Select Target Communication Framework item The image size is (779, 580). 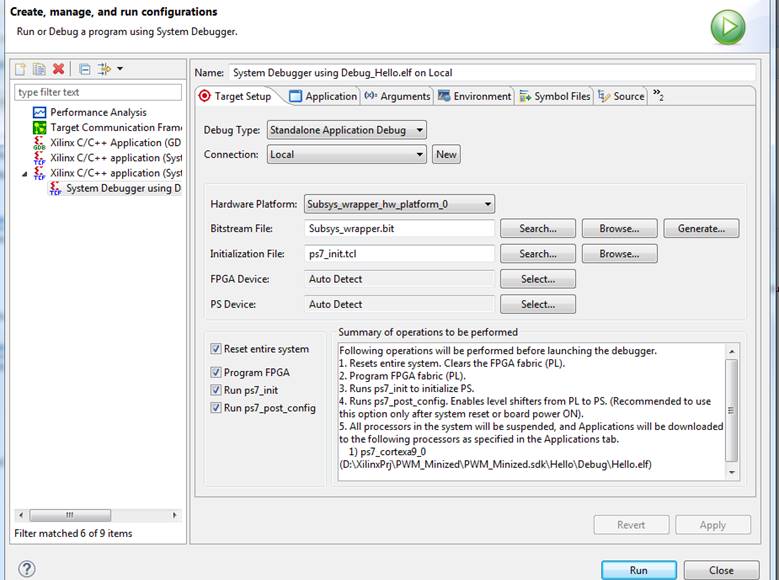[x=115, y=128]
